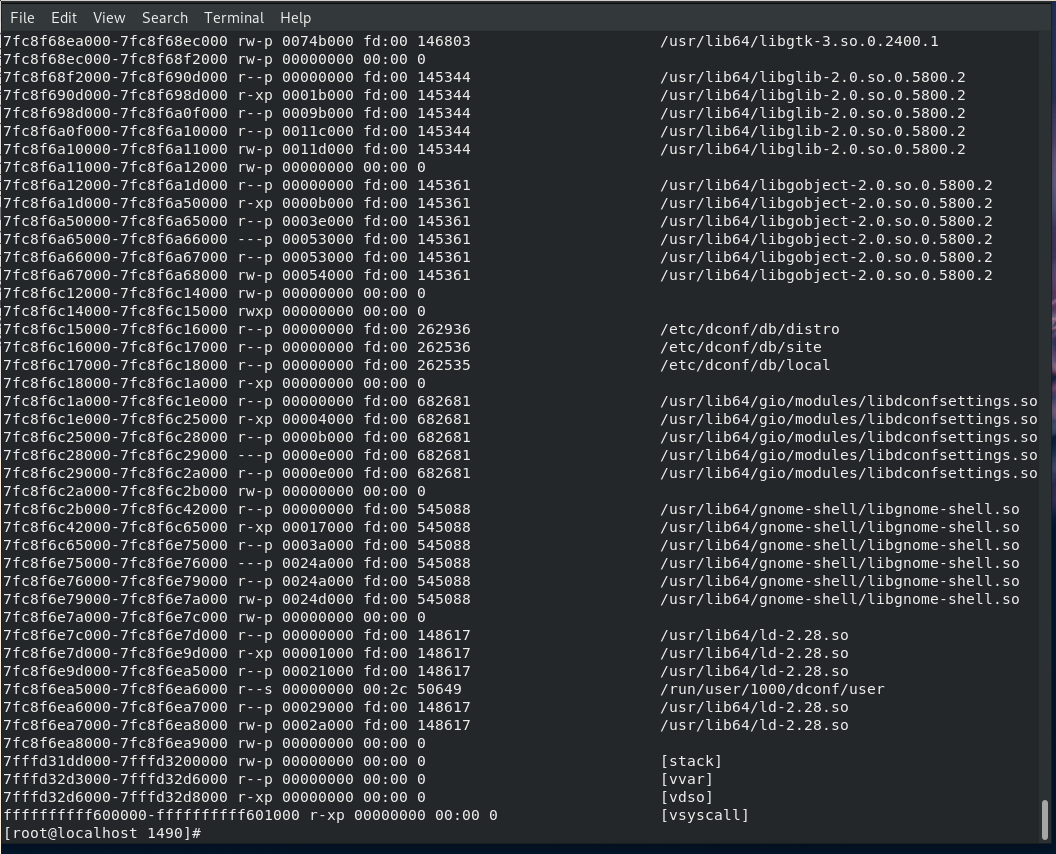Click offset 0011d000 on the libglib line
Image resolution: width=1056 pixels, height=854 pixels.
pos(318,150)
